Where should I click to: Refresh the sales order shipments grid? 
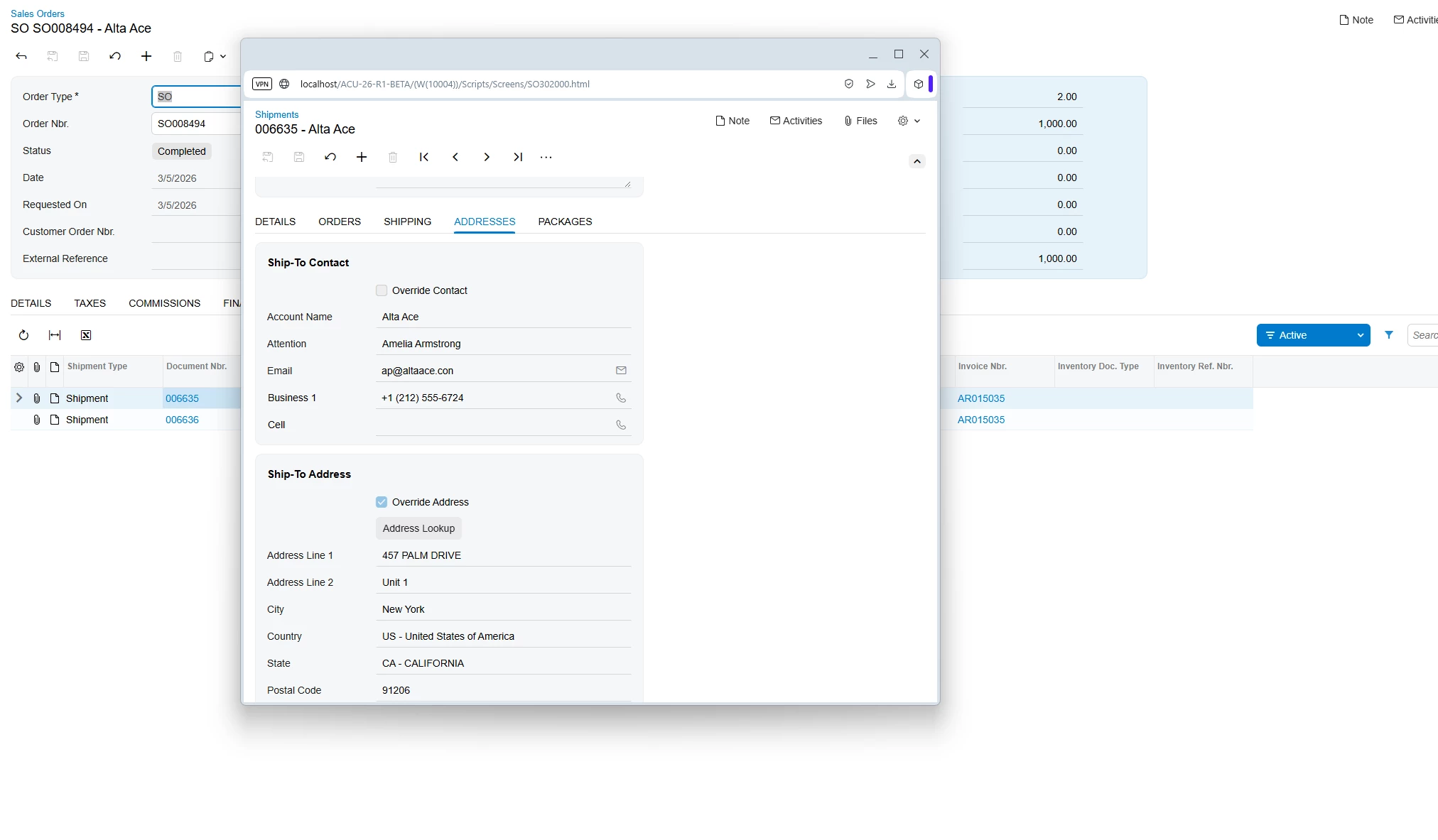point(23,335)
